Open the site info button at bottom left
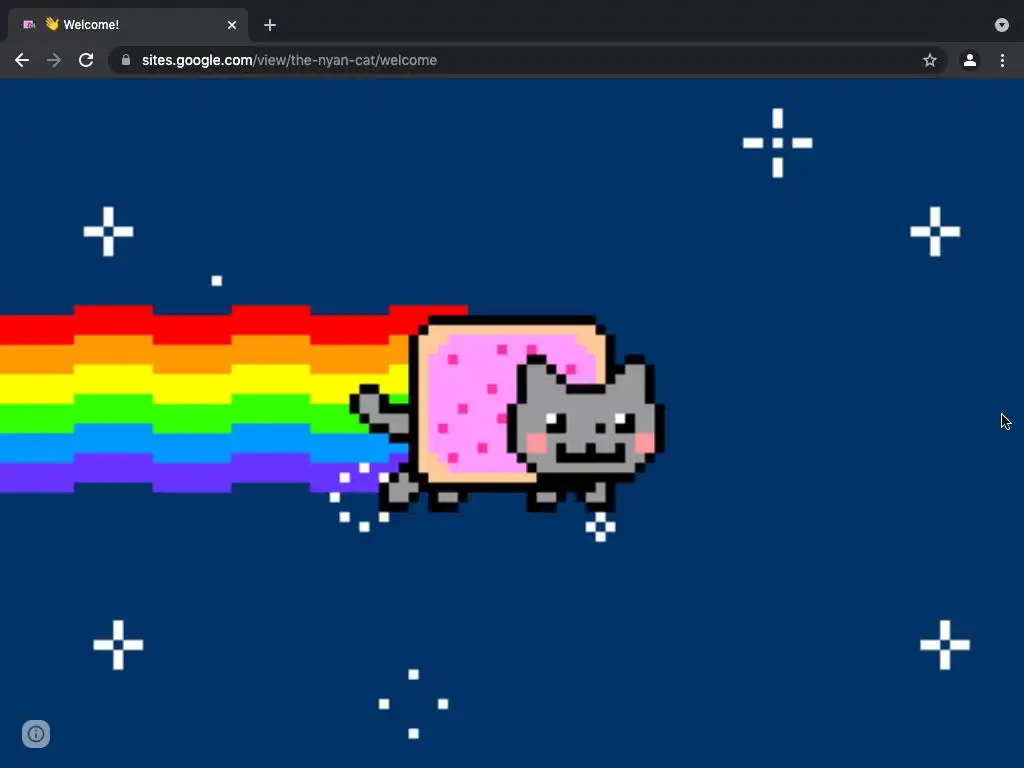The height and width of the screenshot is (768, 1024). pos(36,734)
